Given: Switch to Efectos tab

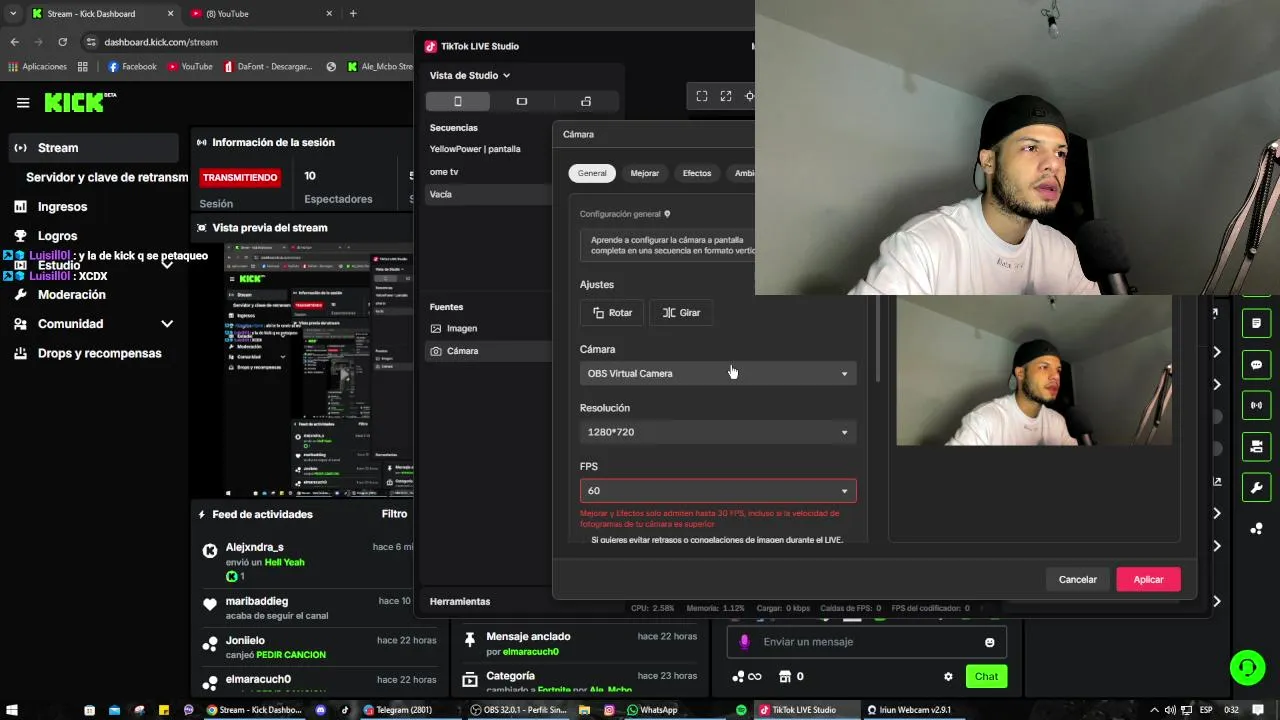Looking at the screenshot, I should [697, 173].
